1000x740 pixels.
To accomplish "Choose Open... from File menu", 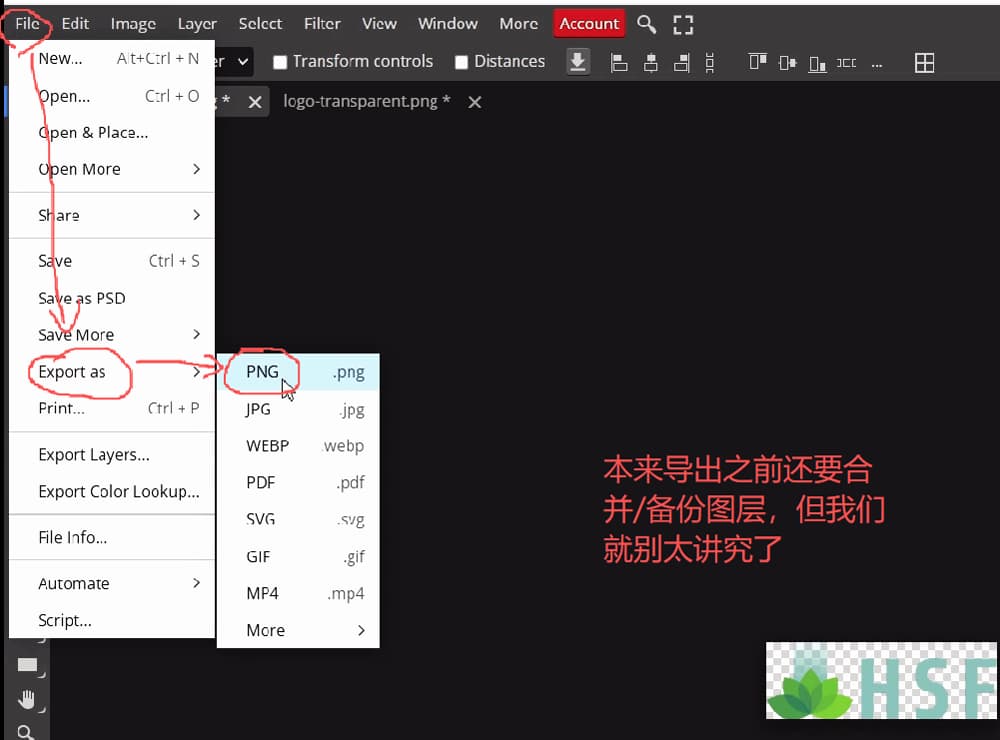I will pos(112,96).
